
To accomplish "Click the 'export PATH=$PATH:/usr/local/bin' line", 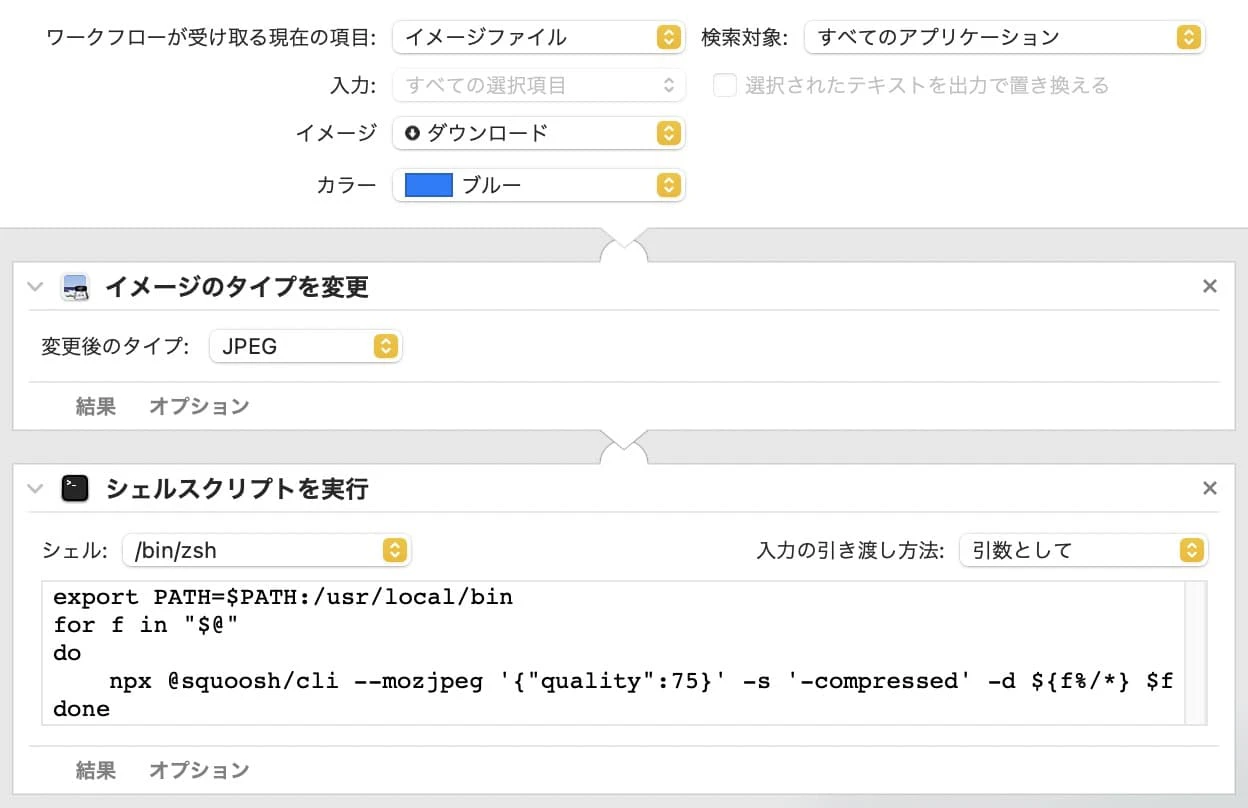I will tap(283, 597).
